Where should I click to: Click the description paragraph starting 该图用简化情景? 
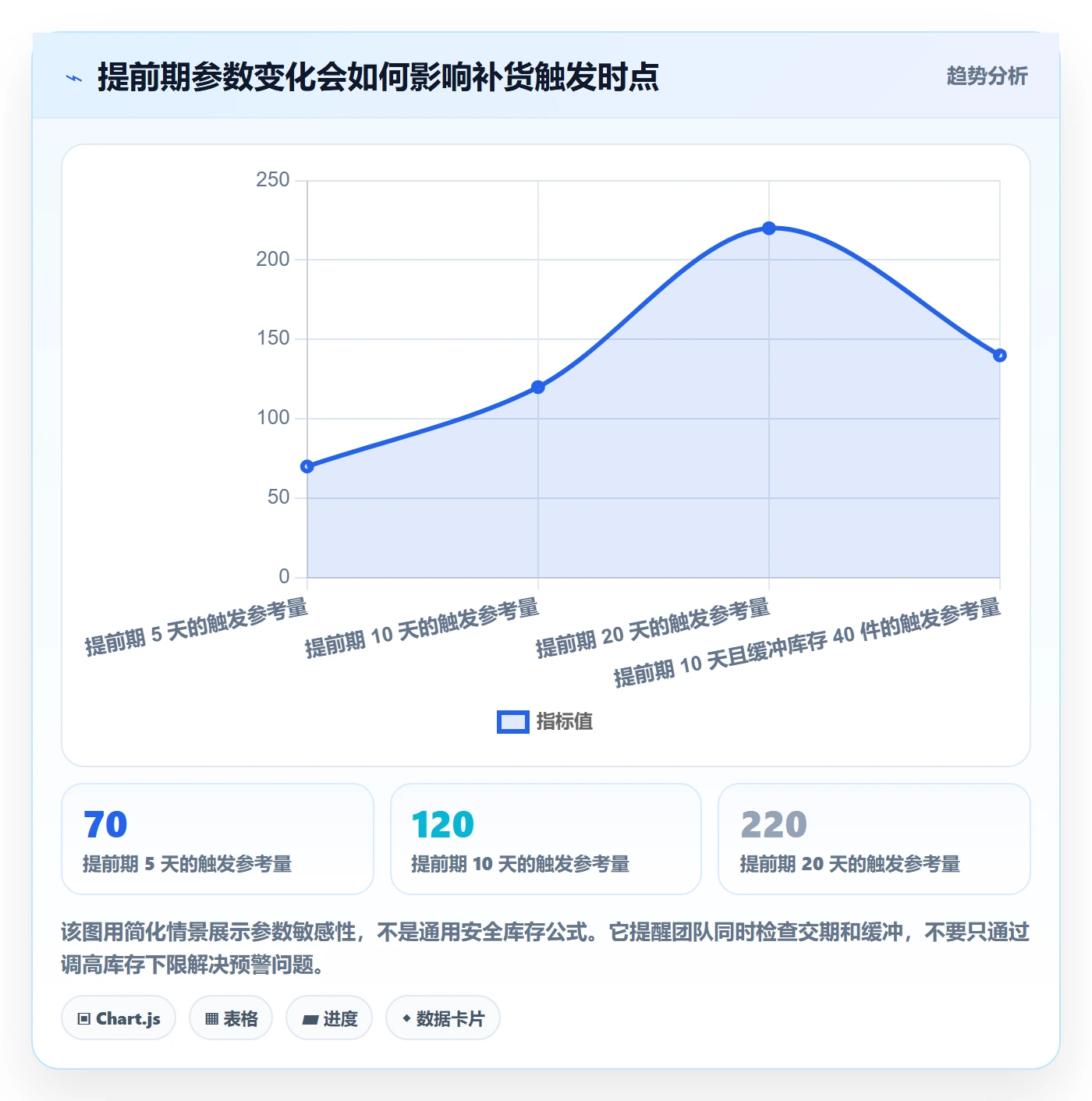pos(545,948)
